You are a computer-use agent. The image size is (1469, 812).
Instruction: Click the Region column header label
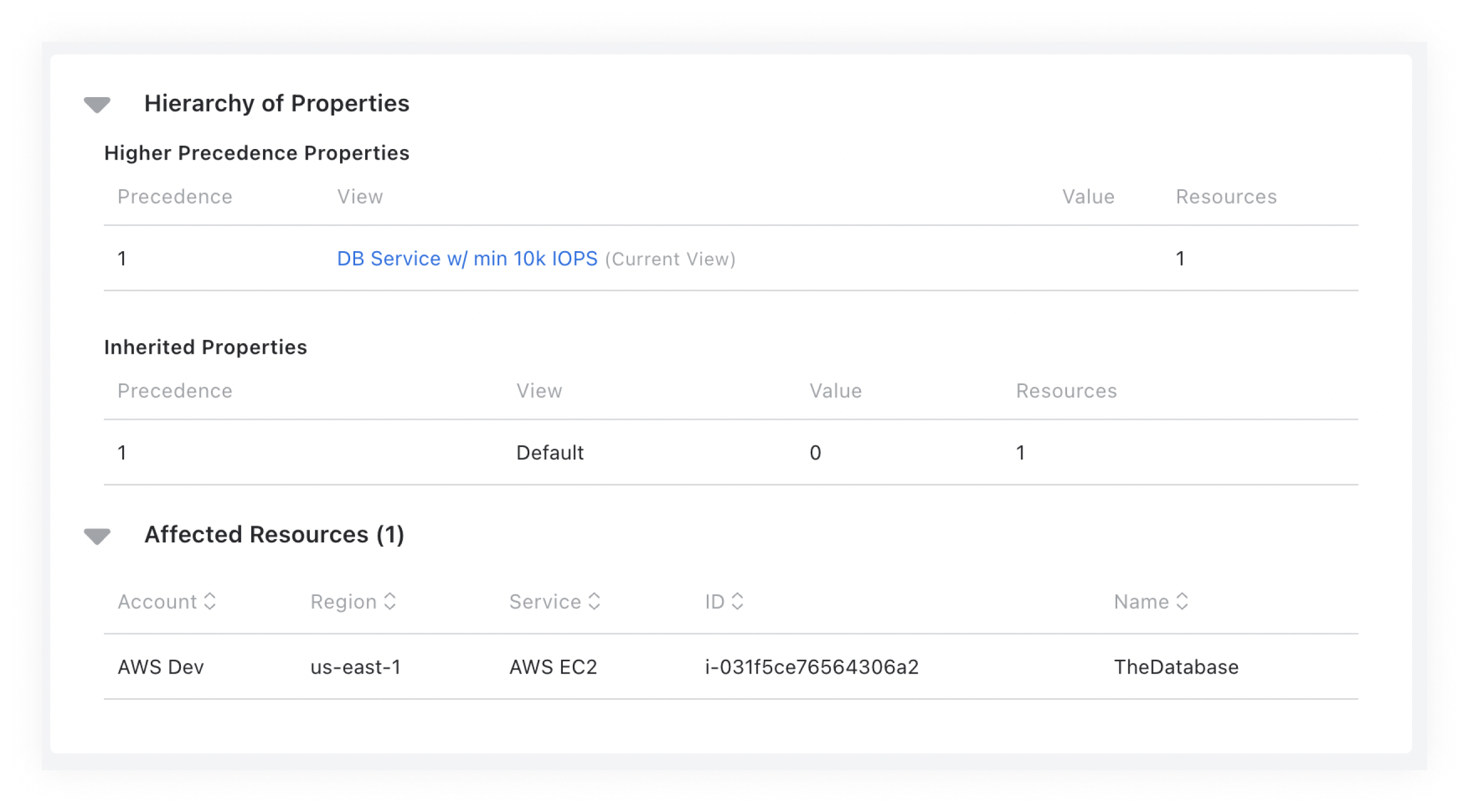343,602
